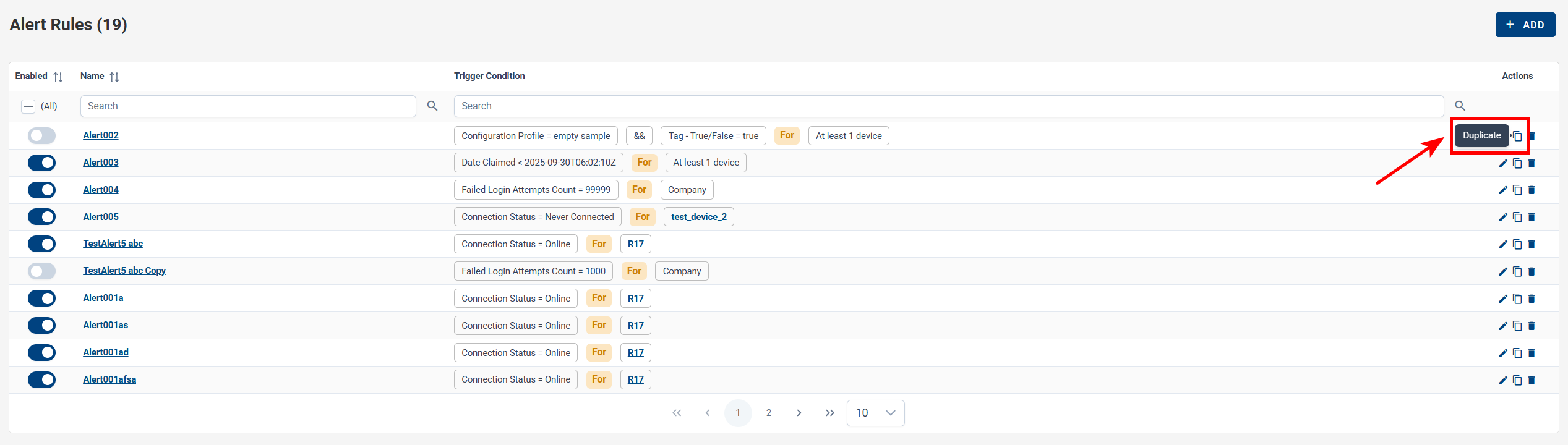Screen dimensions: 1568x445
Task: Click the edit pencil icon for Alert003
Action: click(1502, 163)
